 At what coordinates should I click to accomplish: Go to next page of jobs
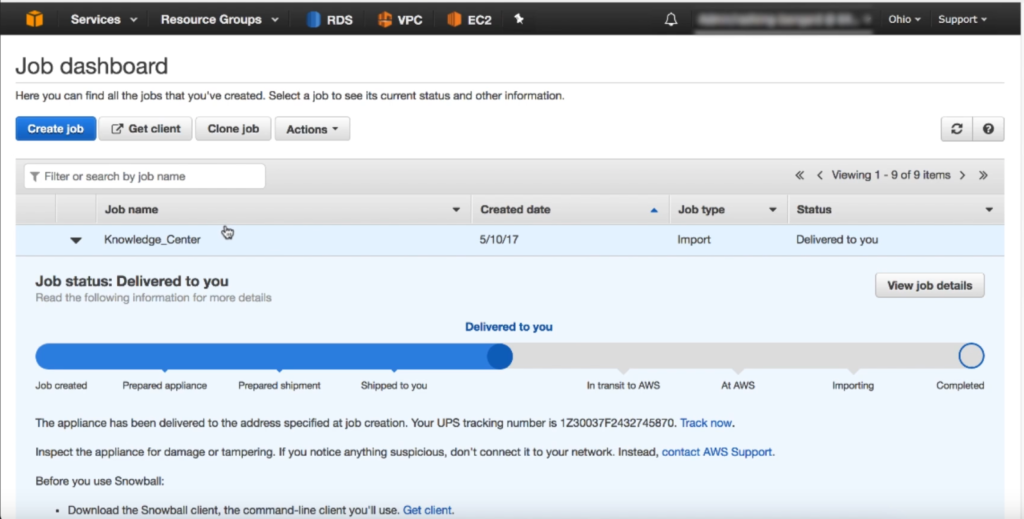pyautogui.click(x=962, y=176)
